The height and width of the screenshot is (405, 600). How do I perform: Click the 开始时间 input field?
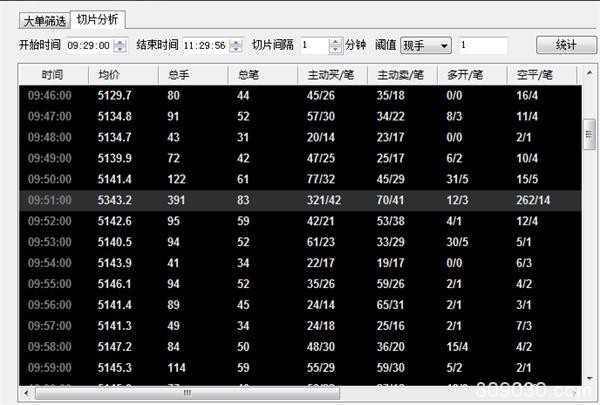(x=88, y=46)
